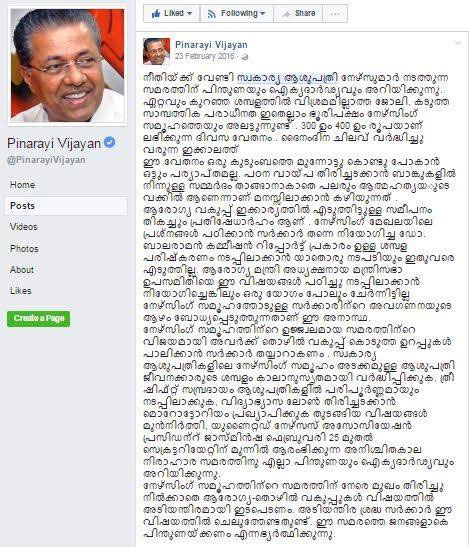Screen dimensions: 469x547
Task: Open the post options chevron at the post's top right
Action: (457, 44)
